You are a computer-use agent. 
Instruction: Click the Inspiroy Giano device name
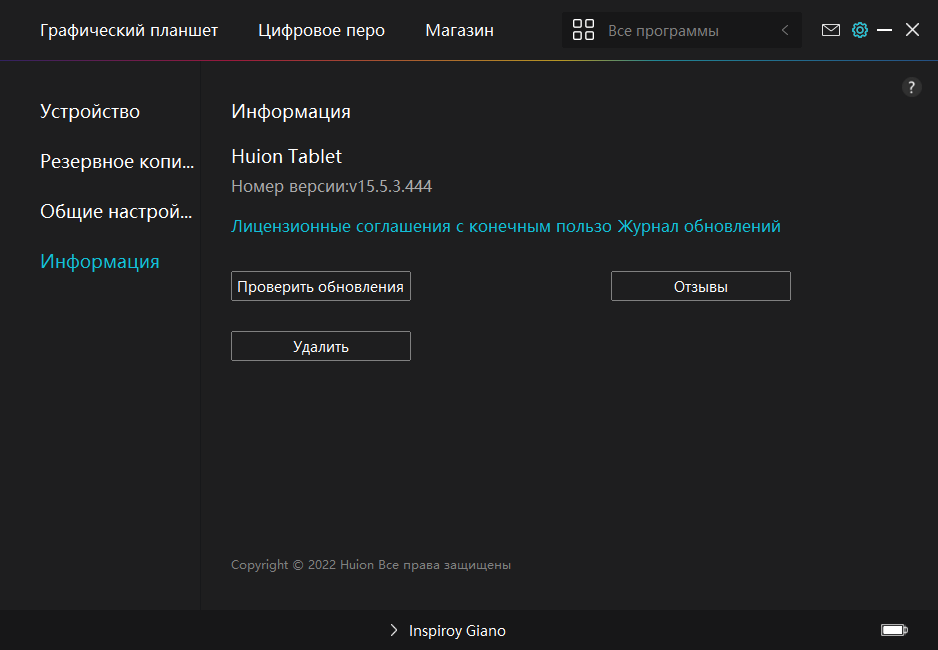457,631
